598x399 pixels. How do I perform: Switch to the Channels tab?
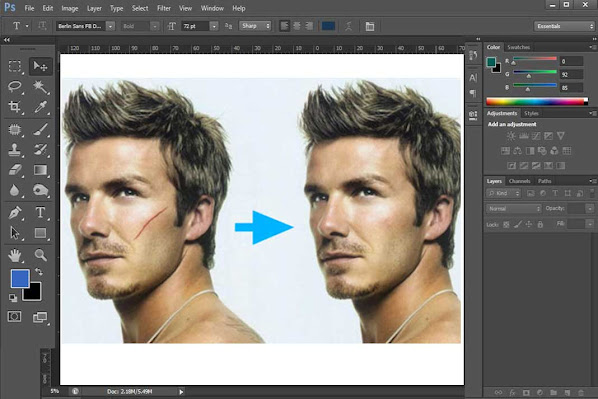point(519,181)
